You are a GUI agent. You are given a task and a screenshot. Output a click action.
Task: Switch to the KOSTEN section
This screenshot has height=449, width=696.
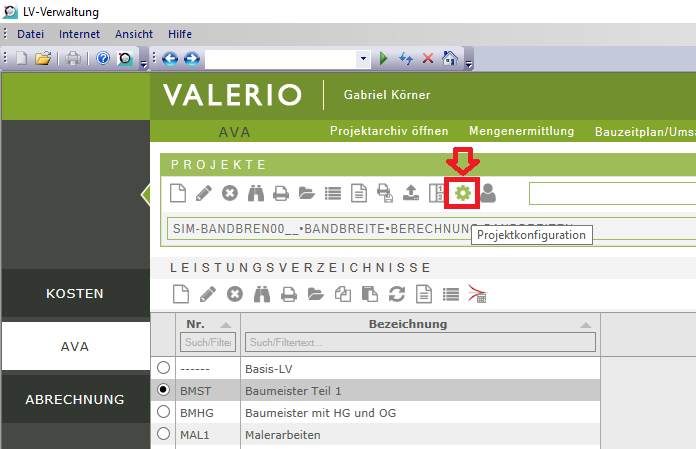(75, 294)
